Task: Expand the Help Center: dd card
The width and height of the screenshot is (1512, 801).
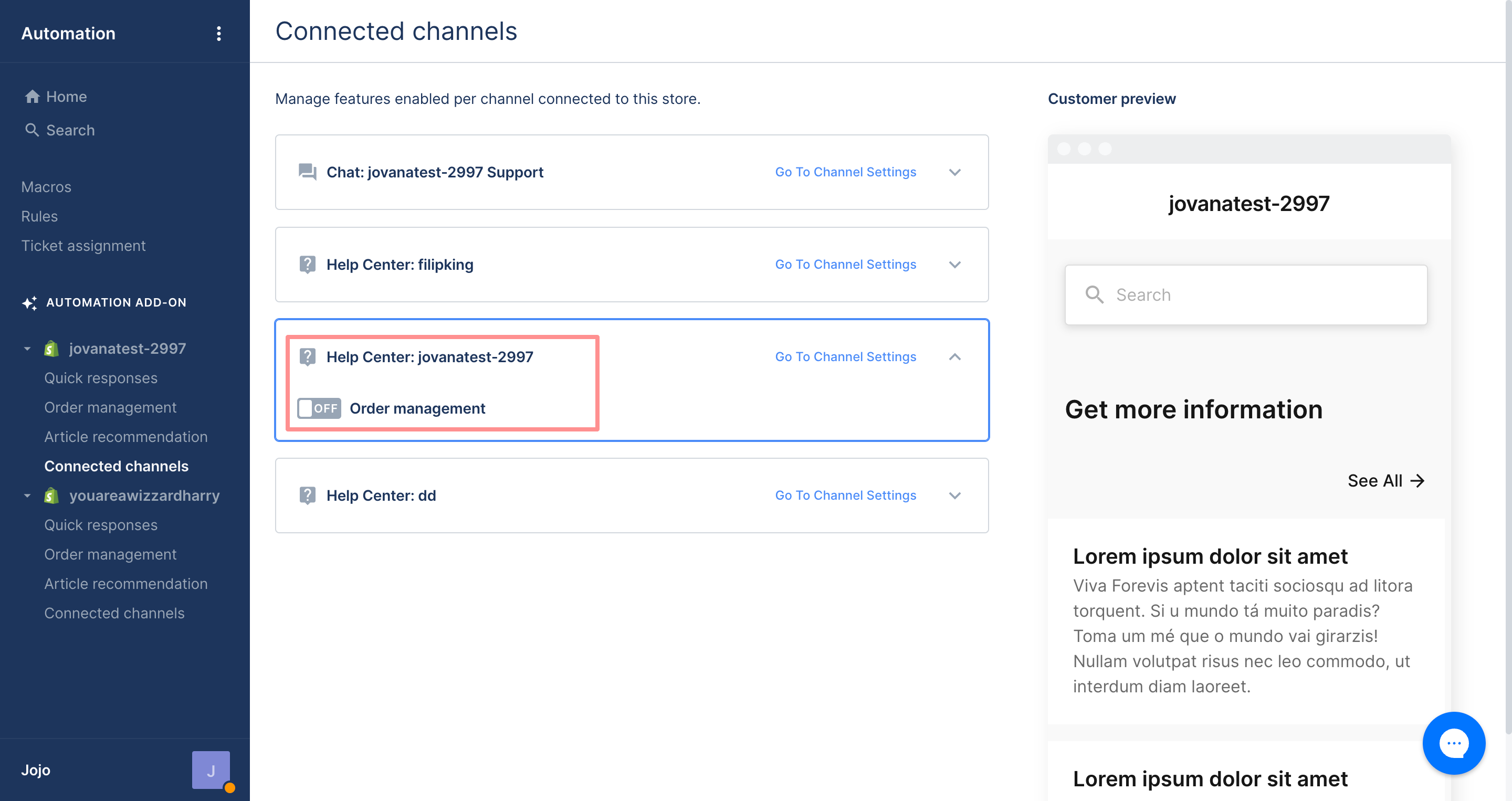Action: [x=955, y=496]
